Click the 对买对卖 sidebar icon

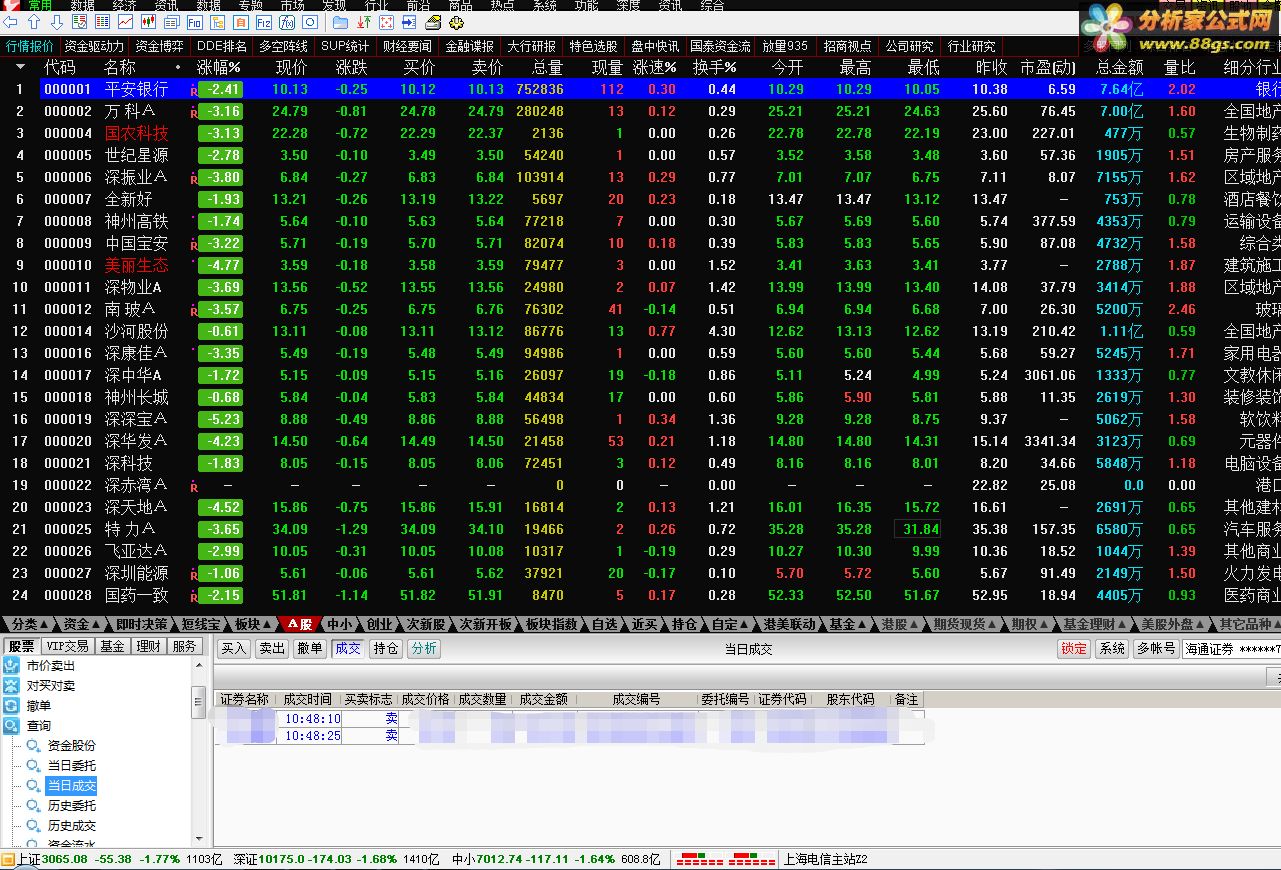(12, 686)
